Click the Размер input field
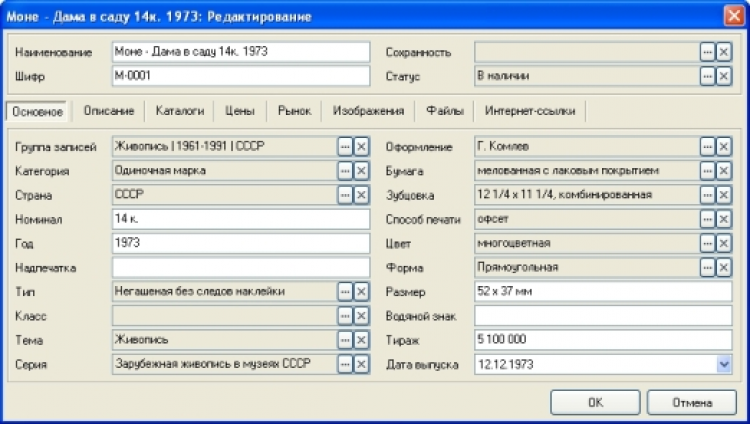750x424 pixels. (x=603, y=291)
